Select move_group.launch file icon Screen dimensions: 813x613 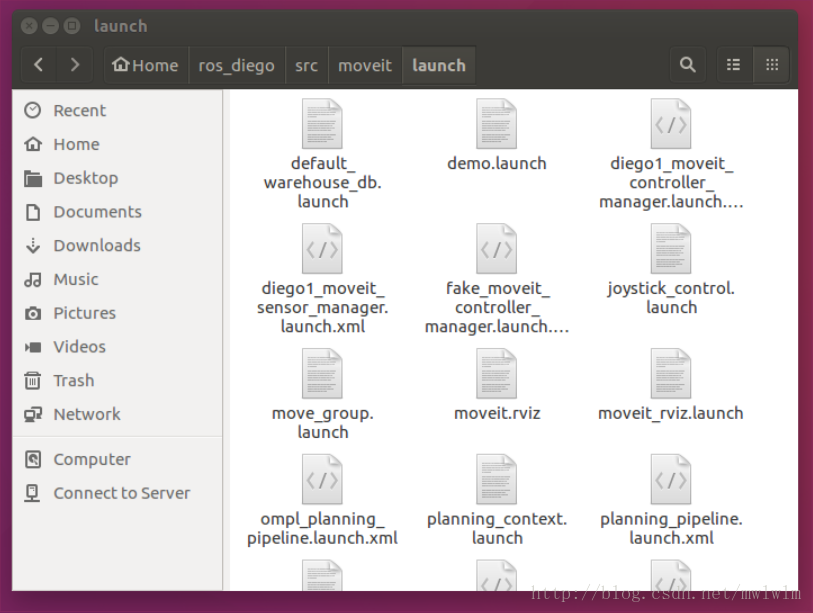pyautogui.click(x=323, y=373)
